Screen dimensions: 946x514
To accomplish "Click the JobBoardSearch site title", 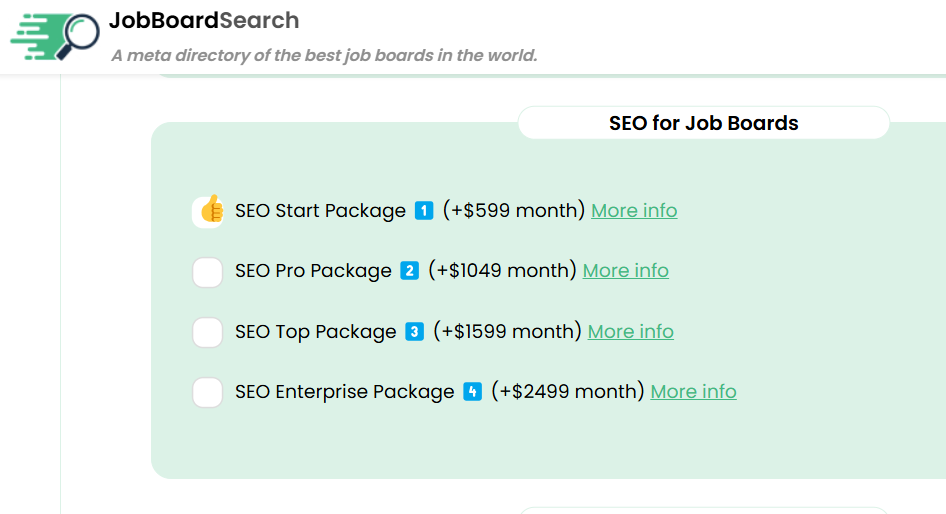I will pyautogui.click(x=204, y=20).
